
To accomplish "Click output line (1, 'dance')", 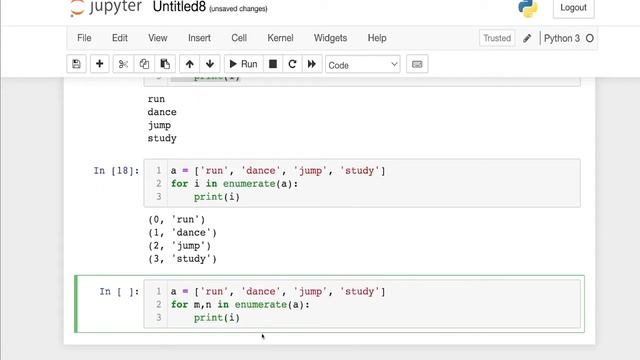I will [182, 233].
